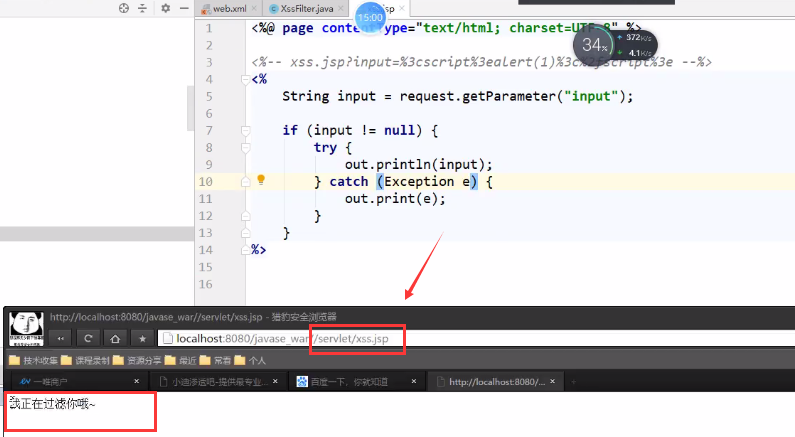The width and height of the screenshot is (795, 437).
Task: Click the locate-file target icon in panel
Action: coord(124,8)
